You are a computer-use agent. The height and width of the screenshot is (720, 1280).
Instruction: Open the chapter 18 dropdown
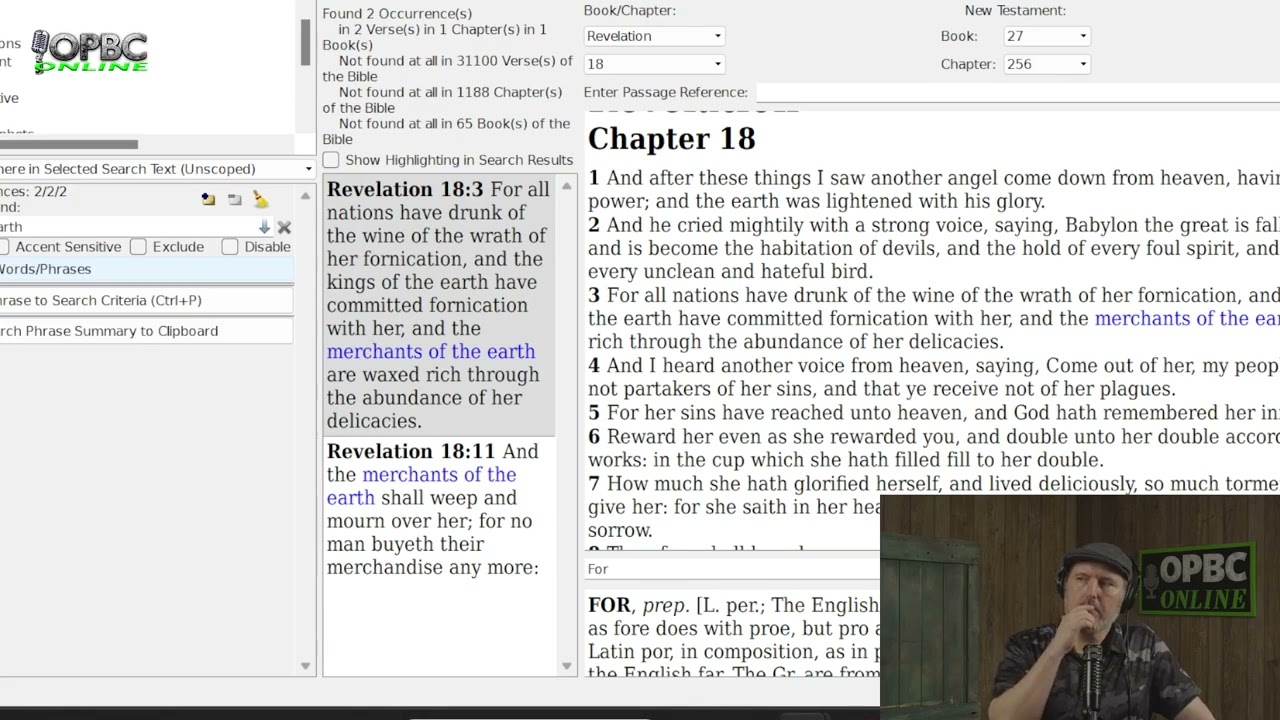(654, 64)
